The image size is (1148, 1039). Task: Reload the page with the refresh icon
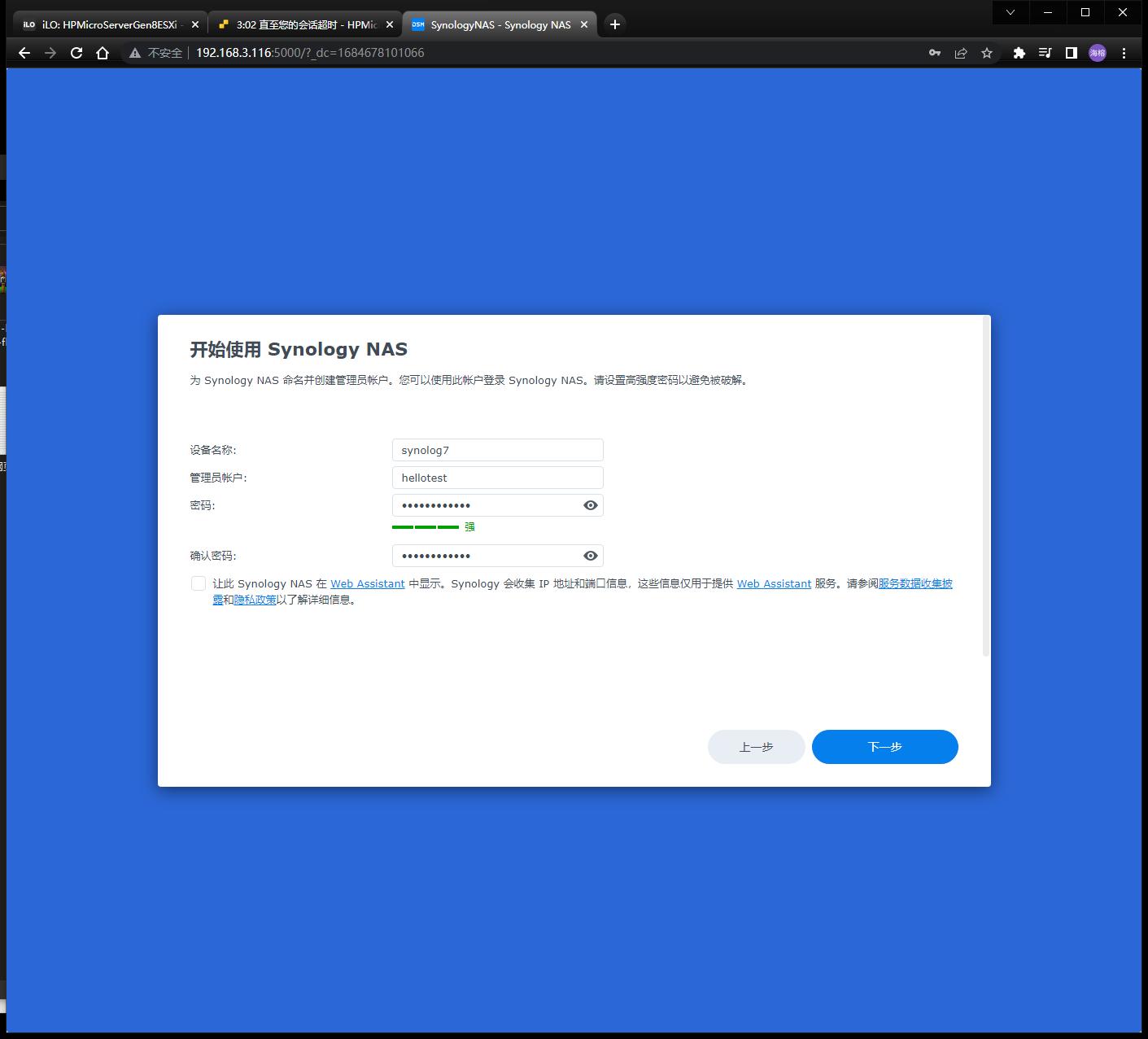[x=76, y=53]
